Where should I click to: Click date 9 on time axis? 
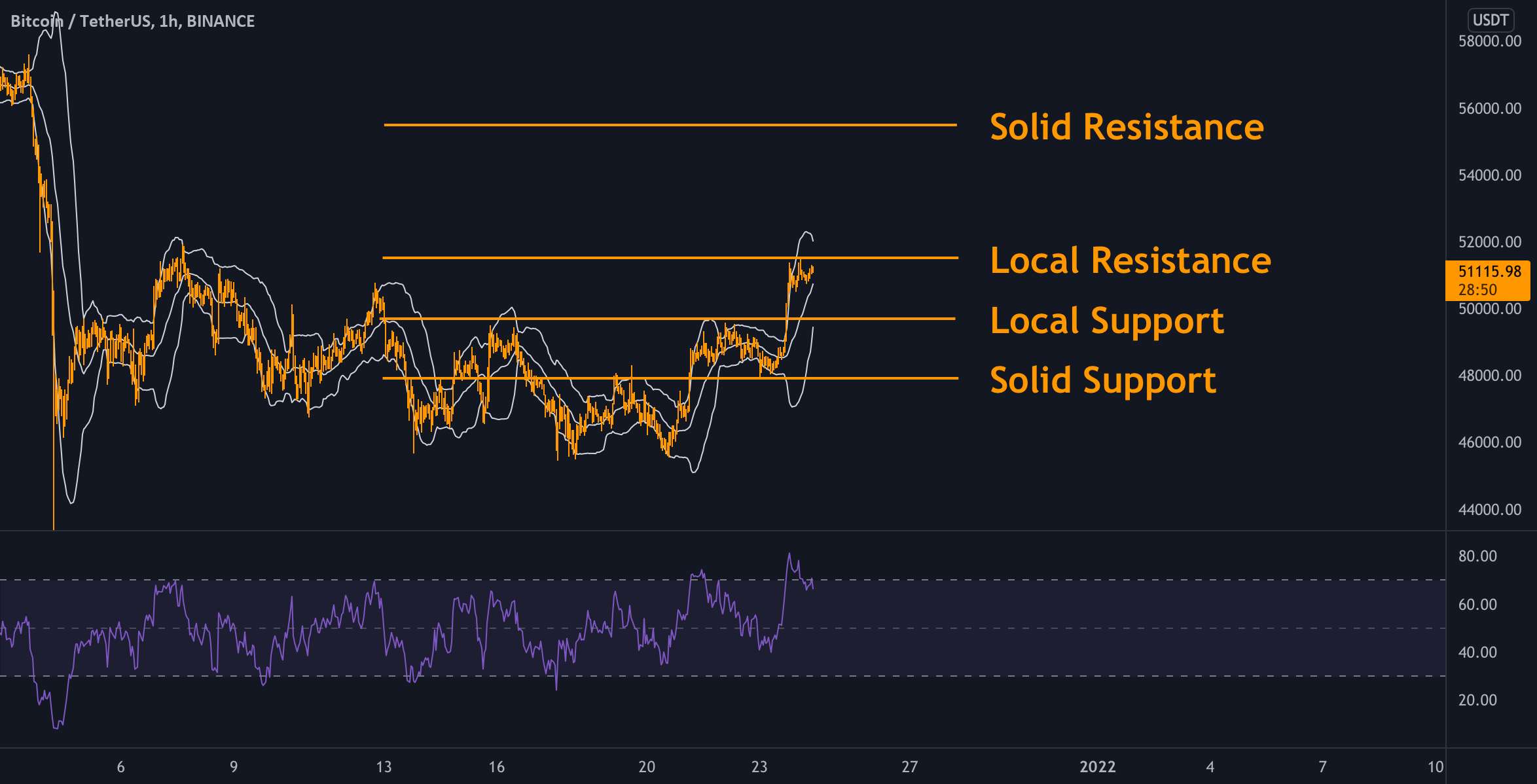pyautogui.click(x=234, y=766)
